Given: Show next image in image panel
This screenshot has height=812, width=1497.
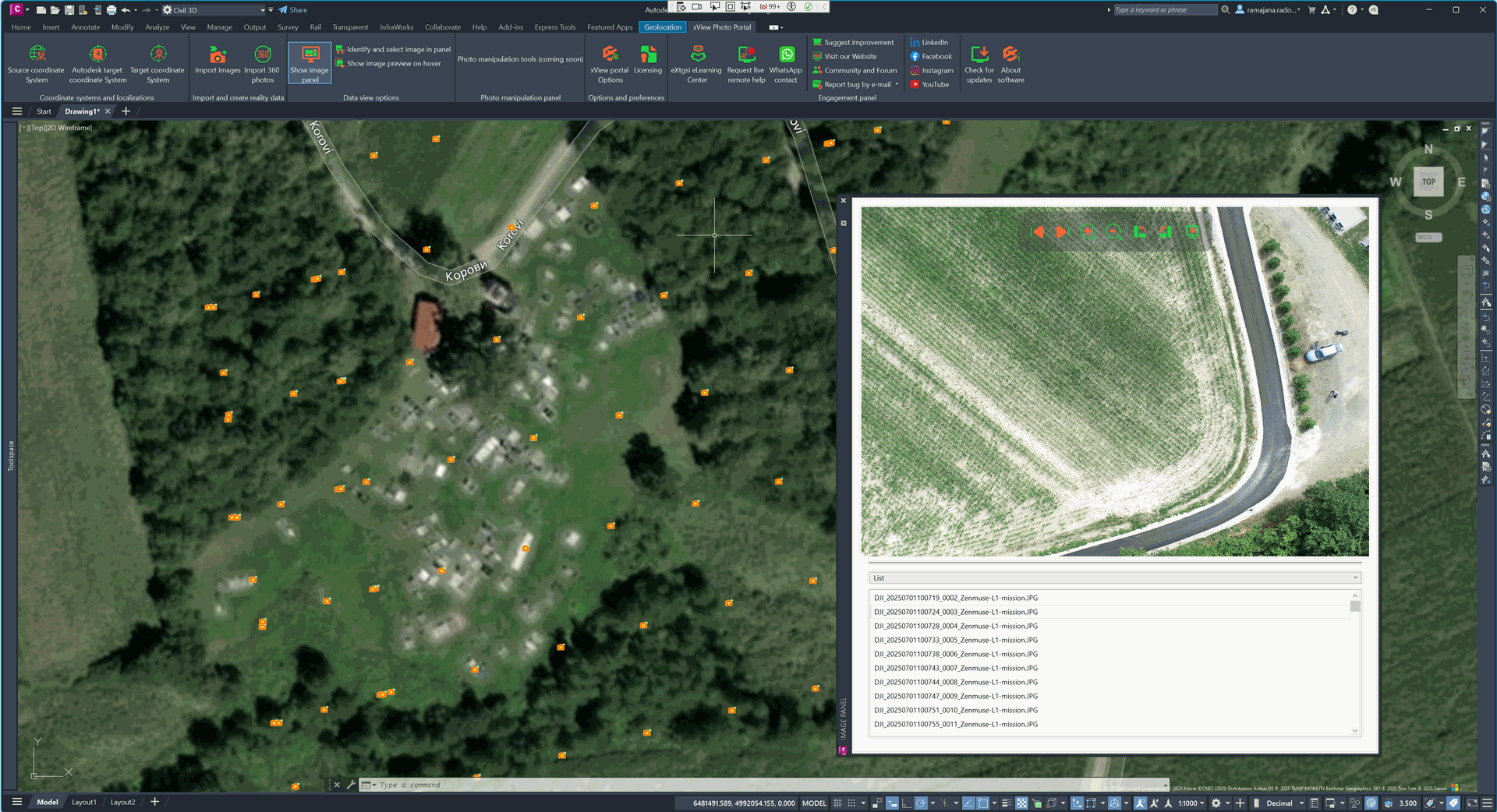Looking at the screenshot, I should tap(1061, 232).
